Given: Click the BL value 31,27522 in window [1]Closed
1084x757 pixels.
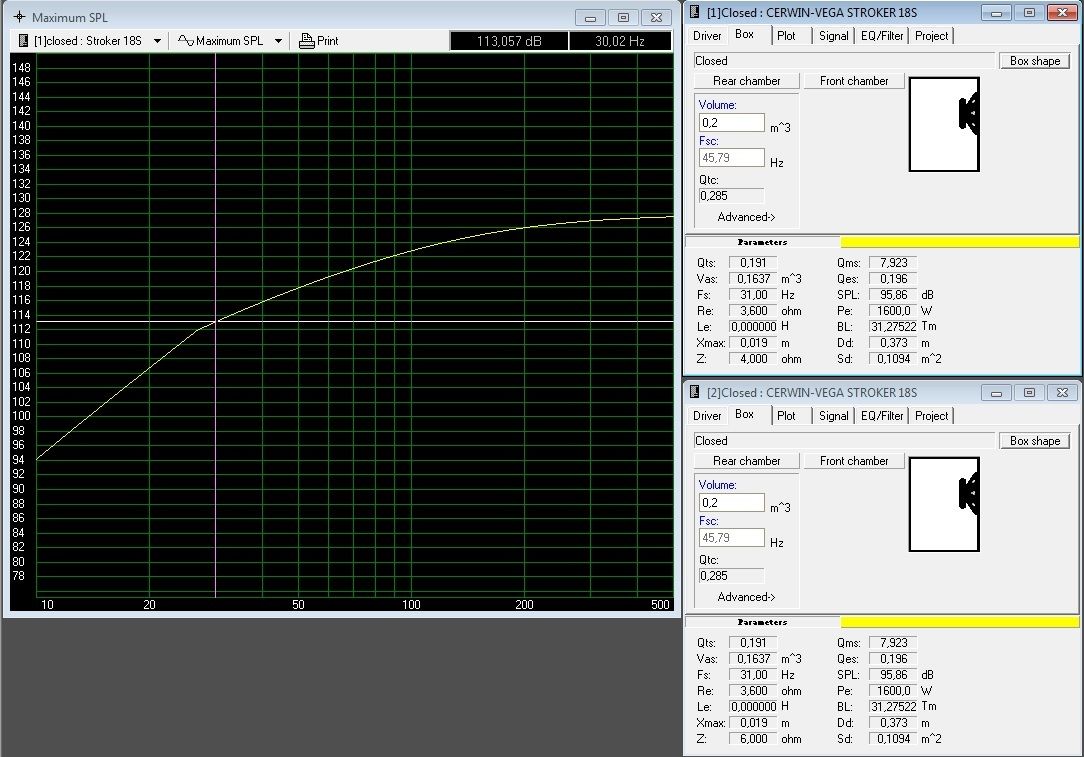Looking at the screenshot, I should [893, 326].
